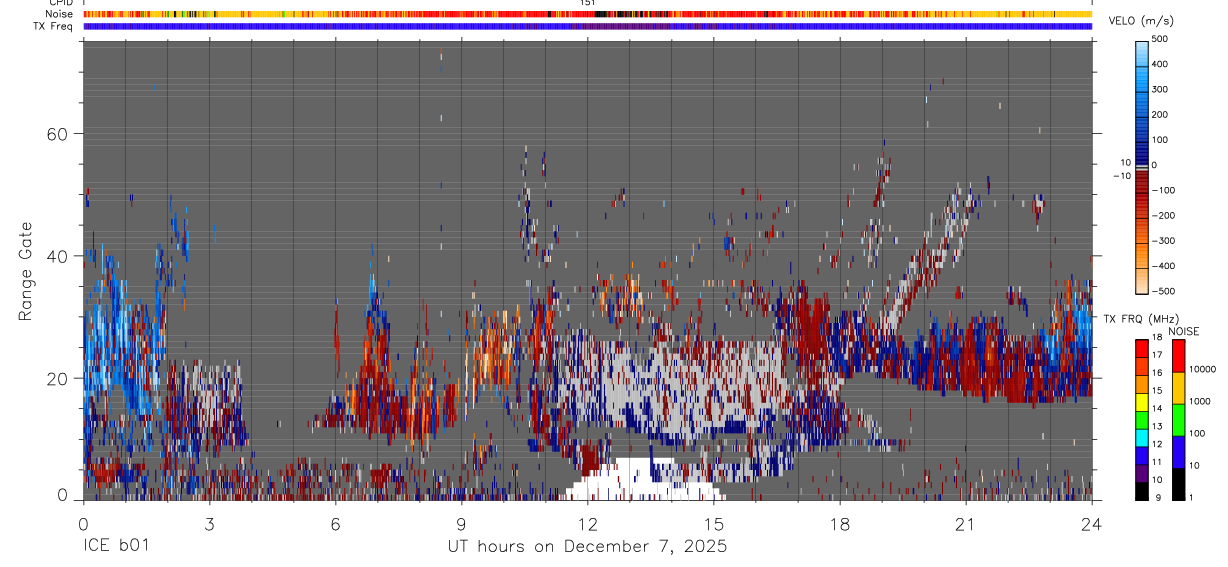This screenshot has width=1228, height=567.
Task: Click the cyan 12–13 MHz swatch in TX FRQ legend
Action: click(x=1142, y=437)
